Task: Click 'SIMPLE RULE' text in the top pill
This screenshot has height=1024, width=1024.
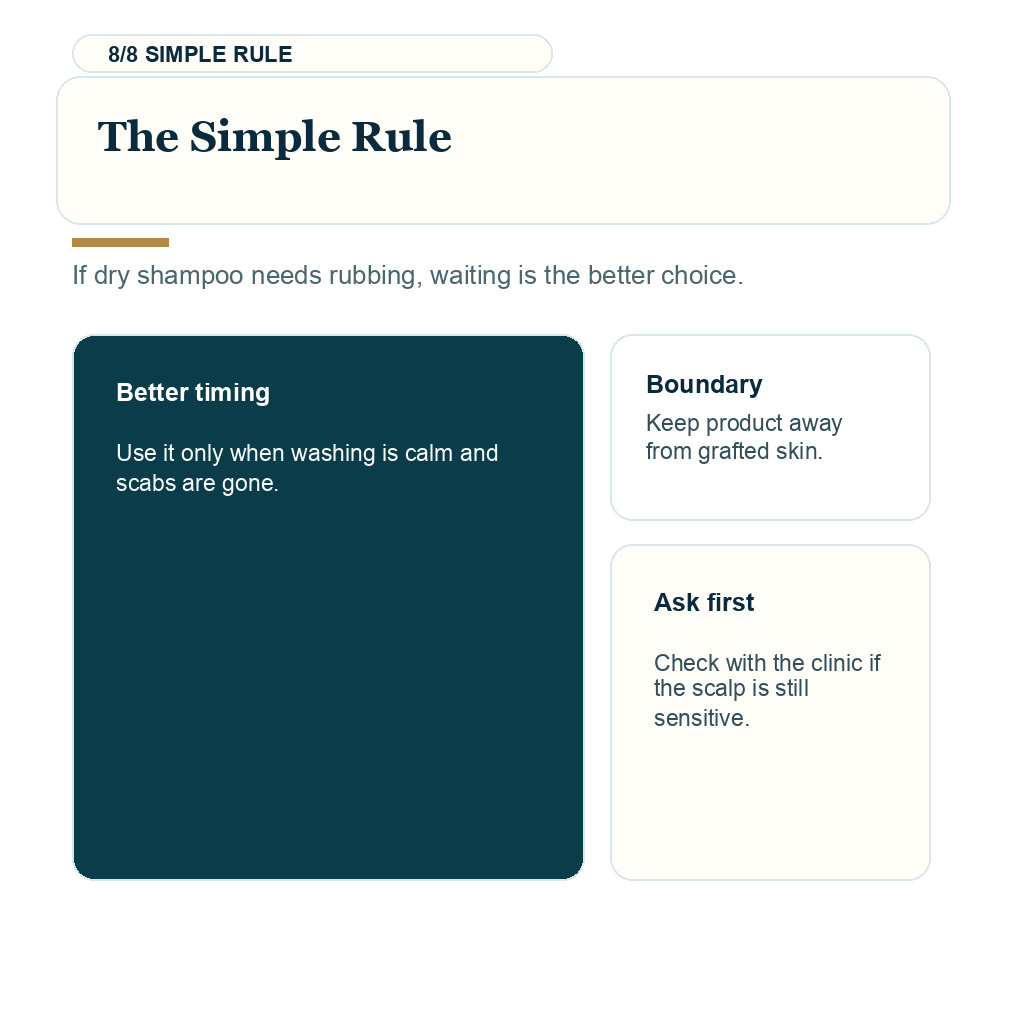Action: (219, 54)
